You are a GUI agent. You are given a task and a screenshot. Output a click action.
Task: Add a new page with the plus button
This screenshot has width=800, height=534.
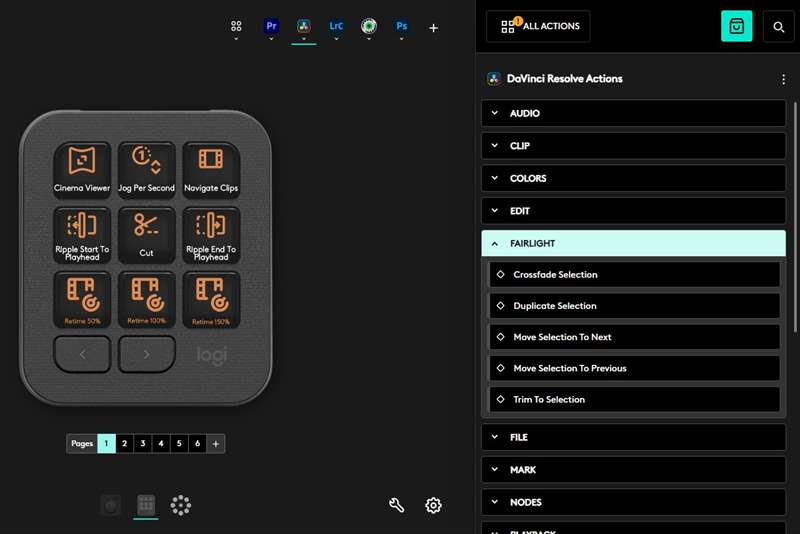tap(216, 444)
